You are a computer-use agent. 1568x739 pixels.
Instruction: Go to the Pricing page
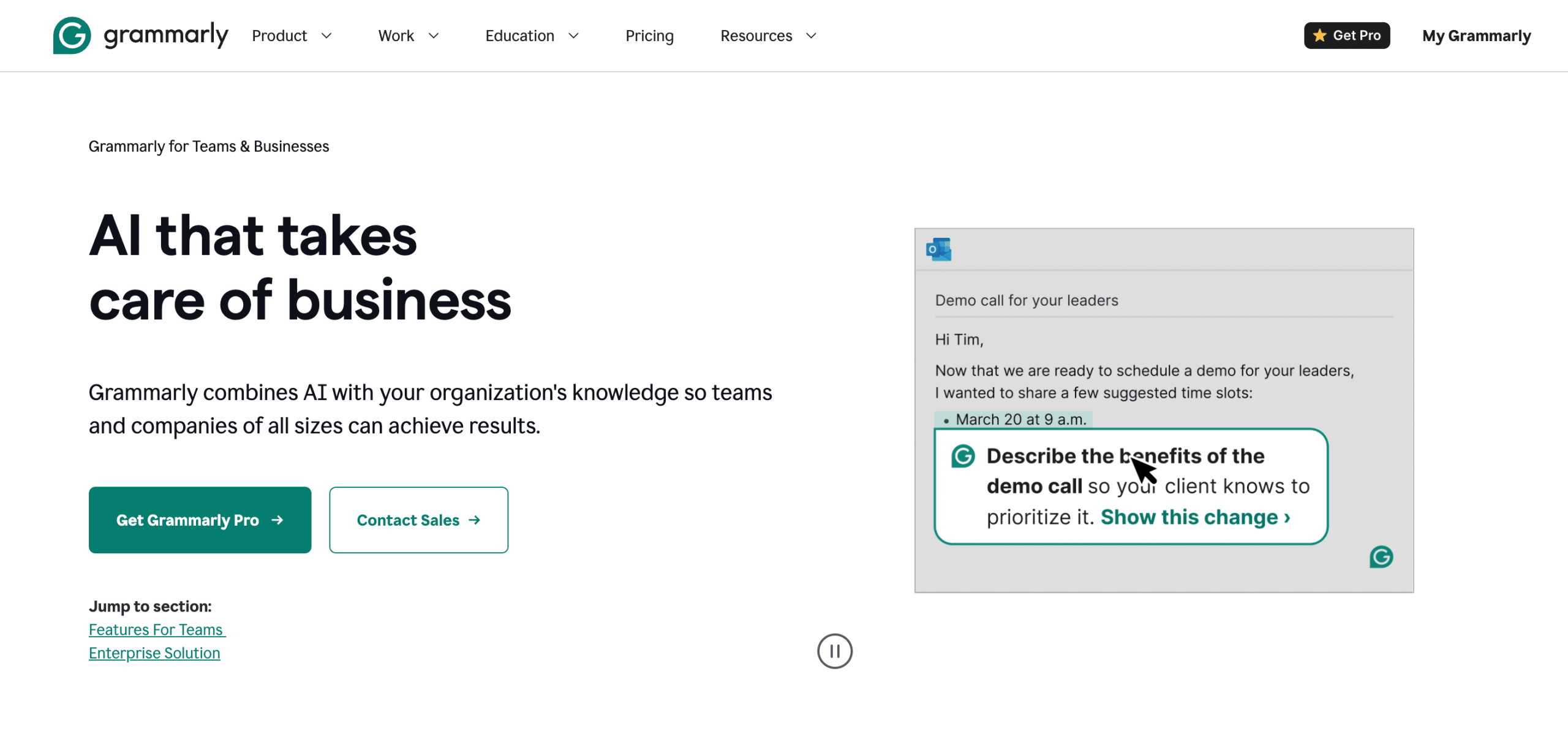(x=649, y=36)
